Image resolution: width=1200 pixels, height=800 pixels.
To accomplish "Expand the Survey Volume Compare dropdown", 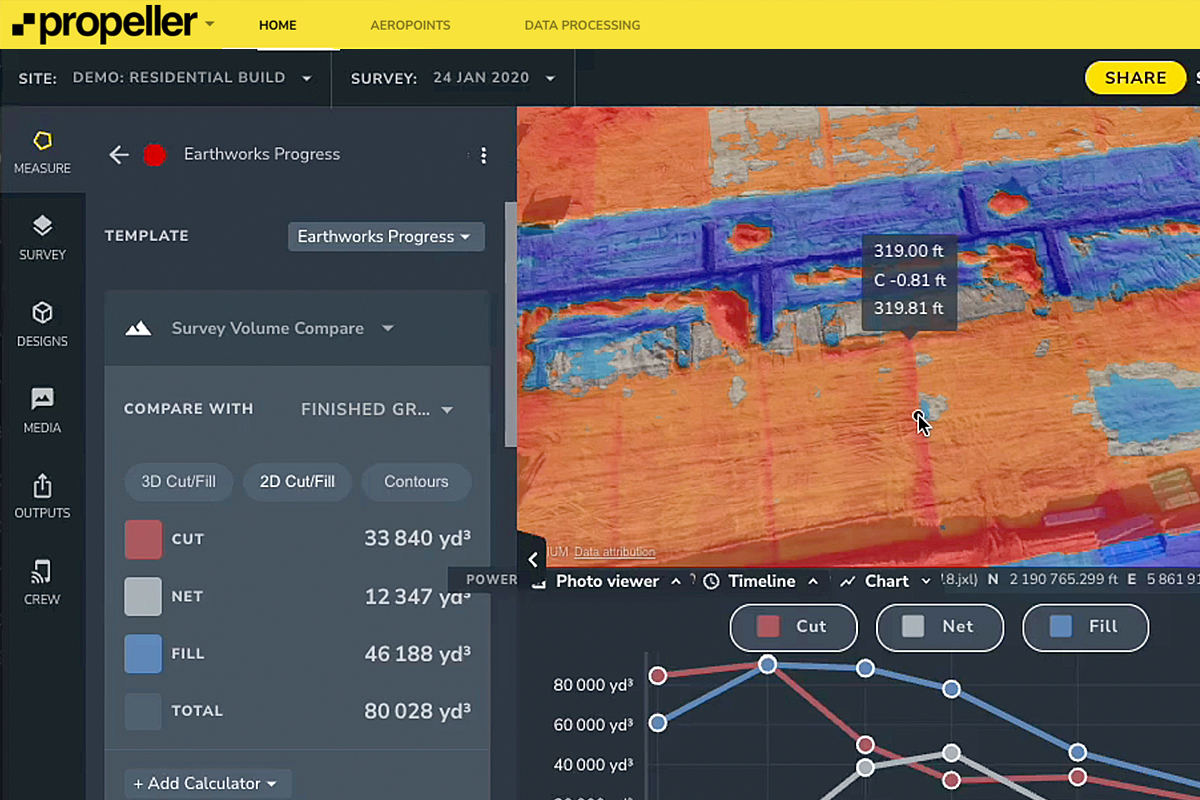I will [388, 328].
